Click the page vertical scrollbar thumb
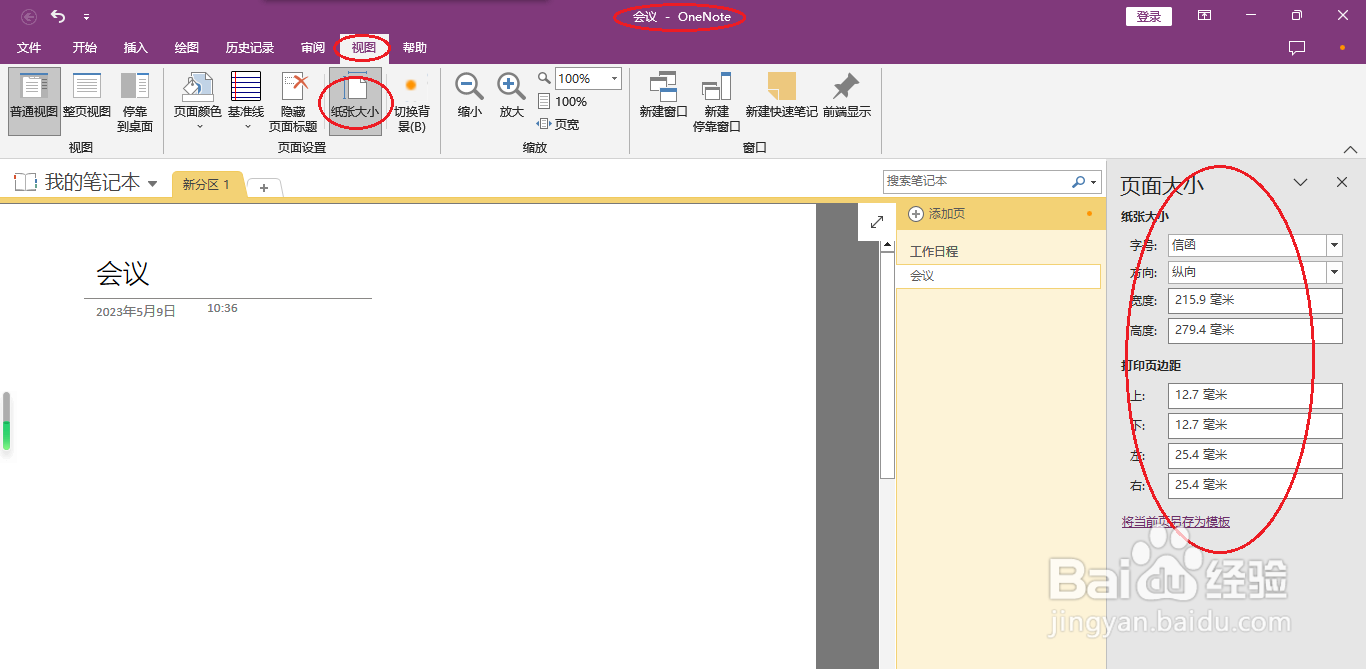 click(887, 364)
